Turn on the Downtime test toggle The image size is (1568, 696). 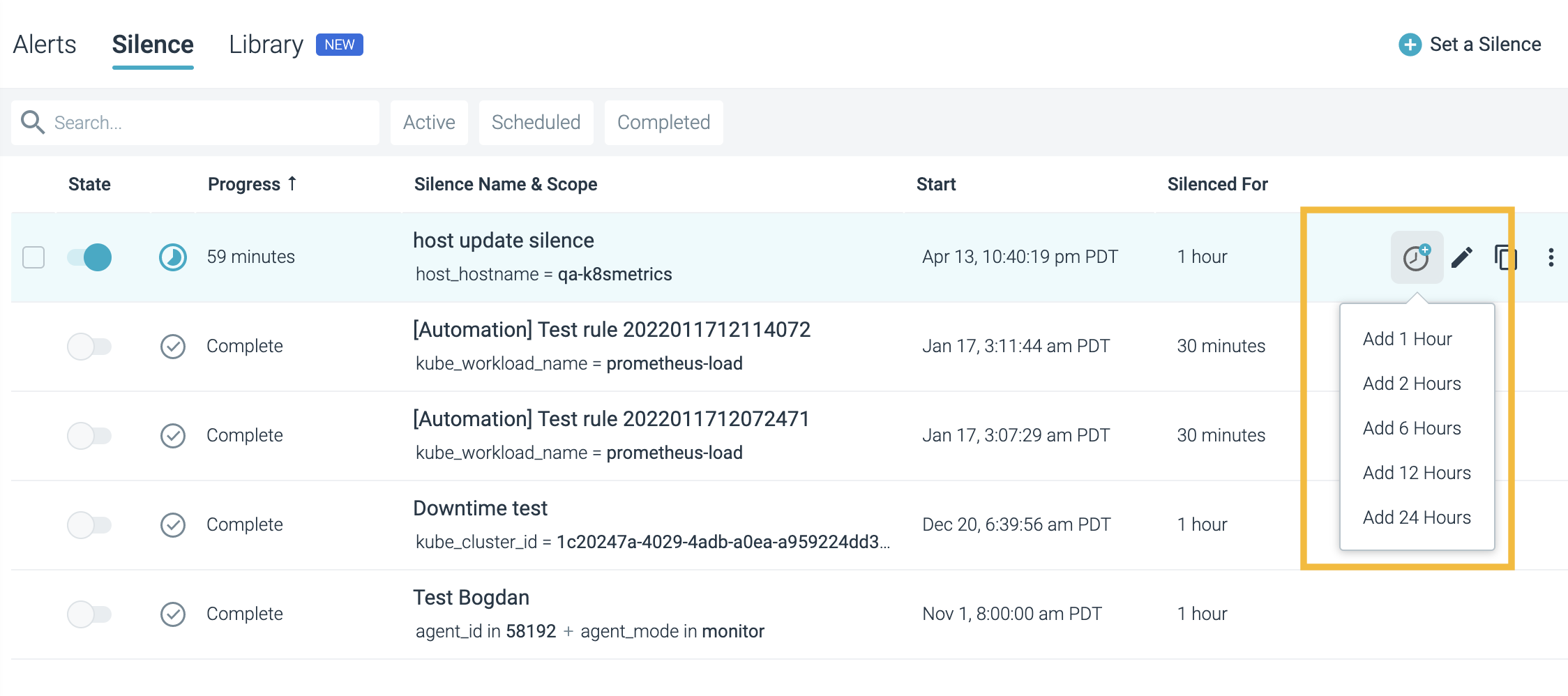tap(89, 525)
